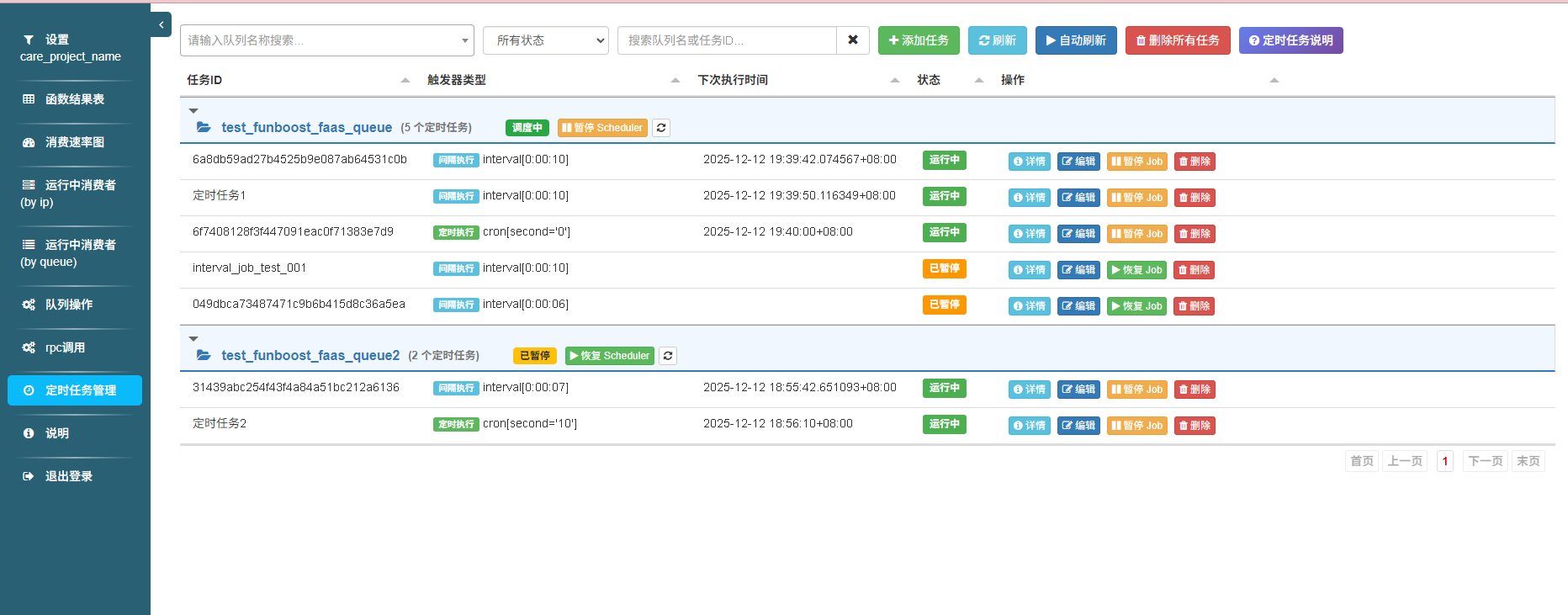Pause job 6a8db59ad27b4525b9e087ab64531c0b

pyautogui.click(x=1137, y=162)
